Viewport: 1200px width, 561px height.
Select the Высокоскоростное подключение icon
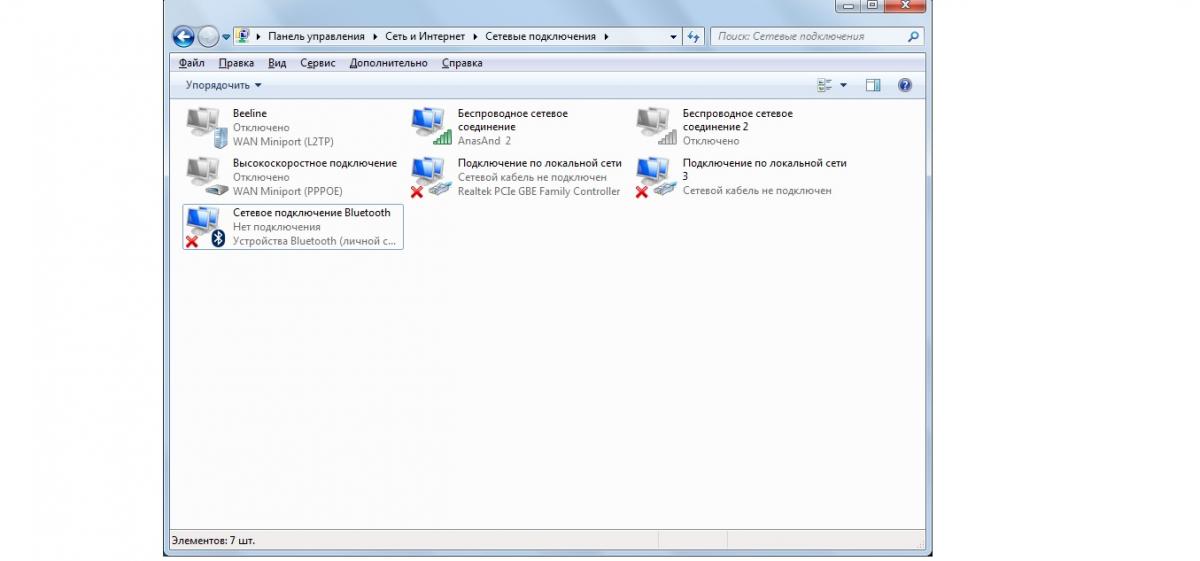click(208, 177)
